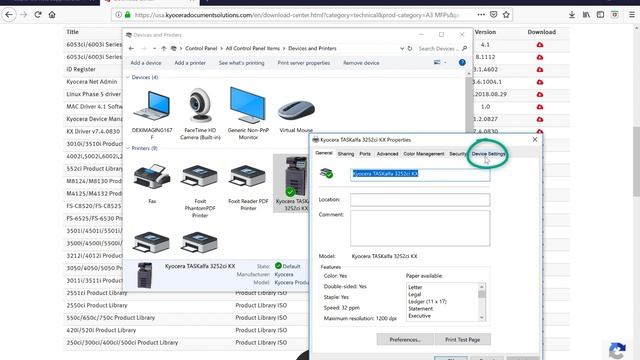Open the browser library icon
The height and width of the screenshot is (360, 640).
[586, 15]
